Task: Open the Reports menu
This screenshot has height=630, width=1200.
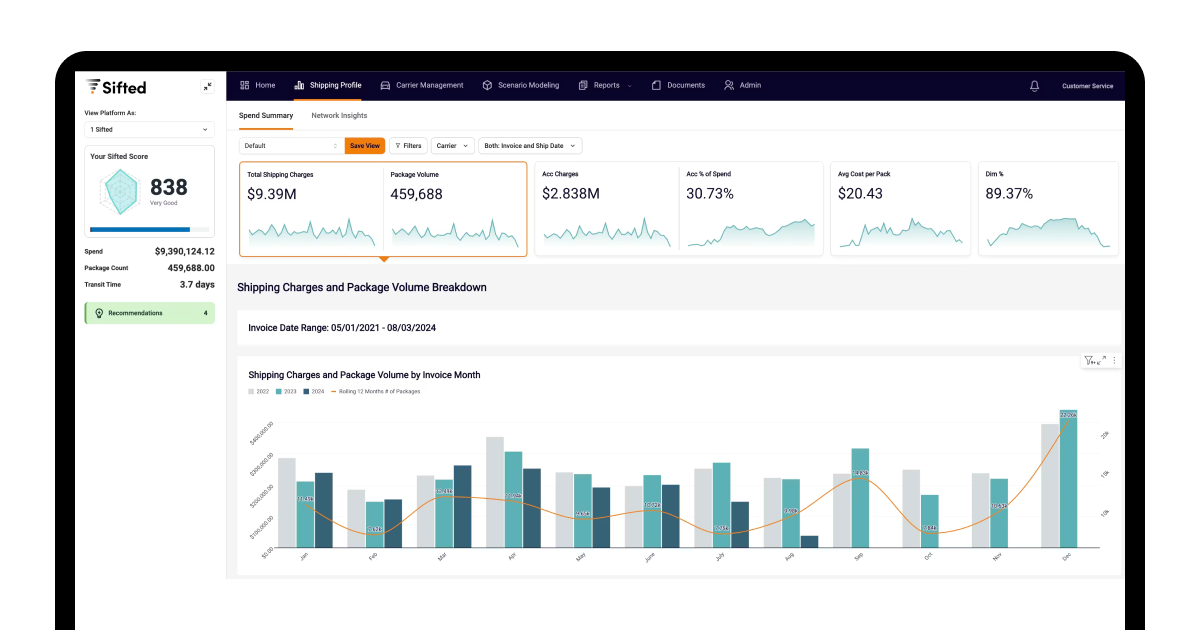Action: [605, 85]
